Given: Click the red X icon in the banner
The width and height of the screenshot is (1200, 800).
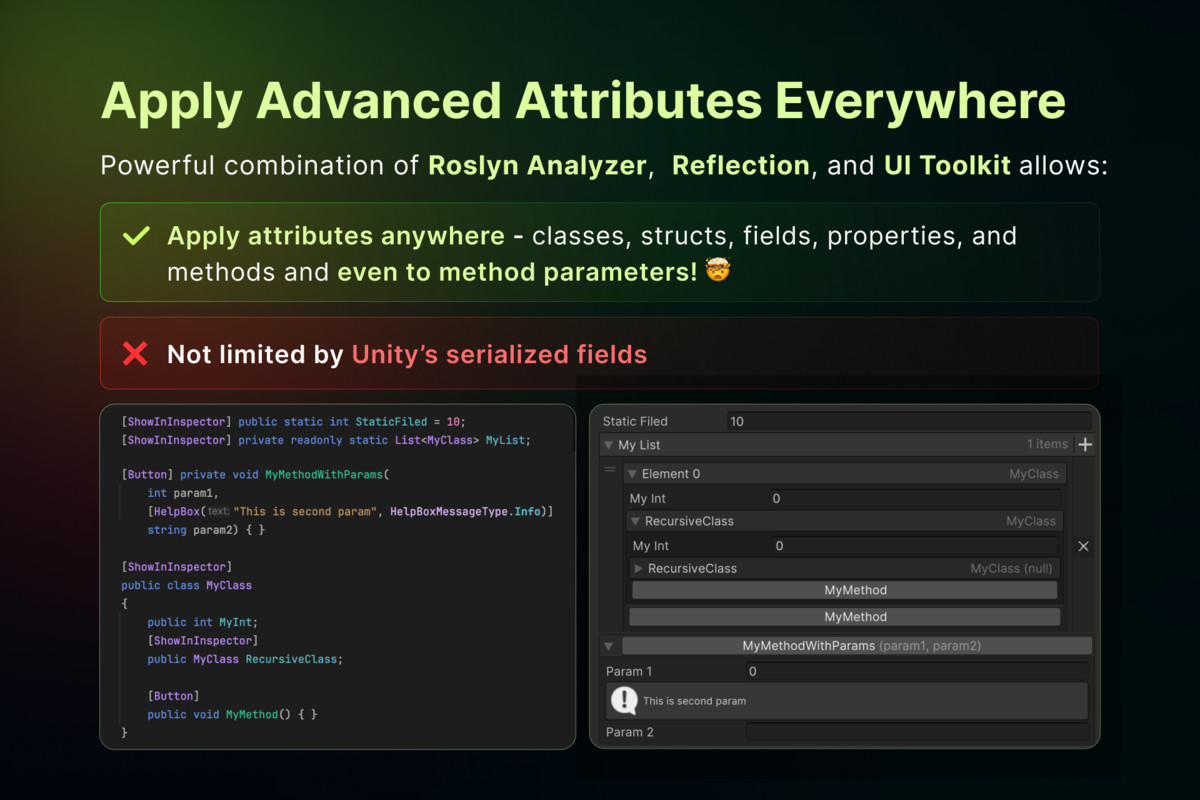Looking at the screenshot, I should pos(134,353).
